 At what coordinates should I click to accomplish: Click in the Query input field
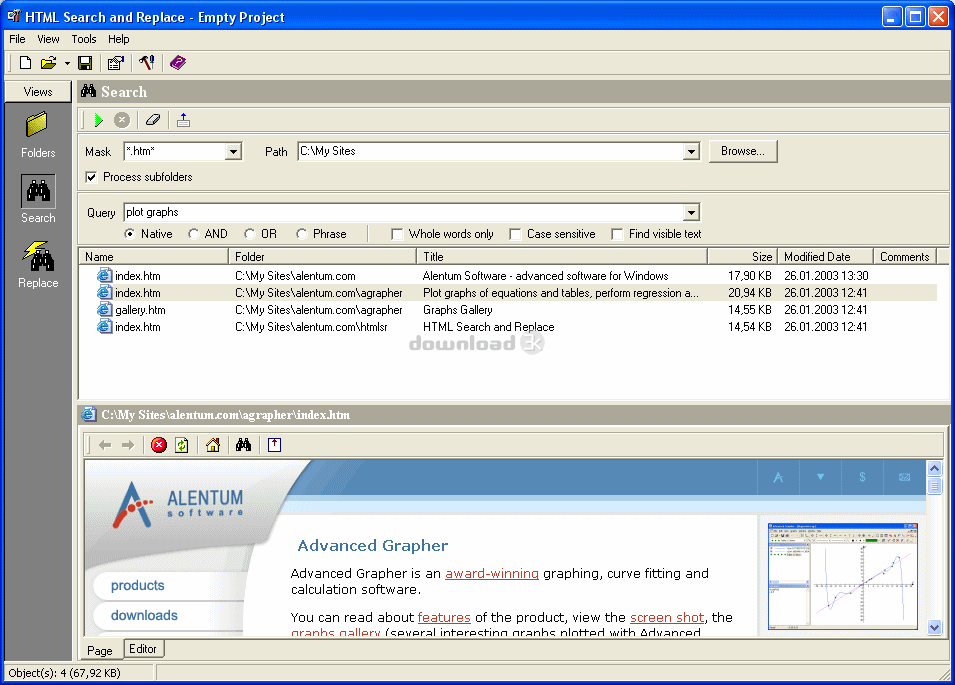(403, 213)
